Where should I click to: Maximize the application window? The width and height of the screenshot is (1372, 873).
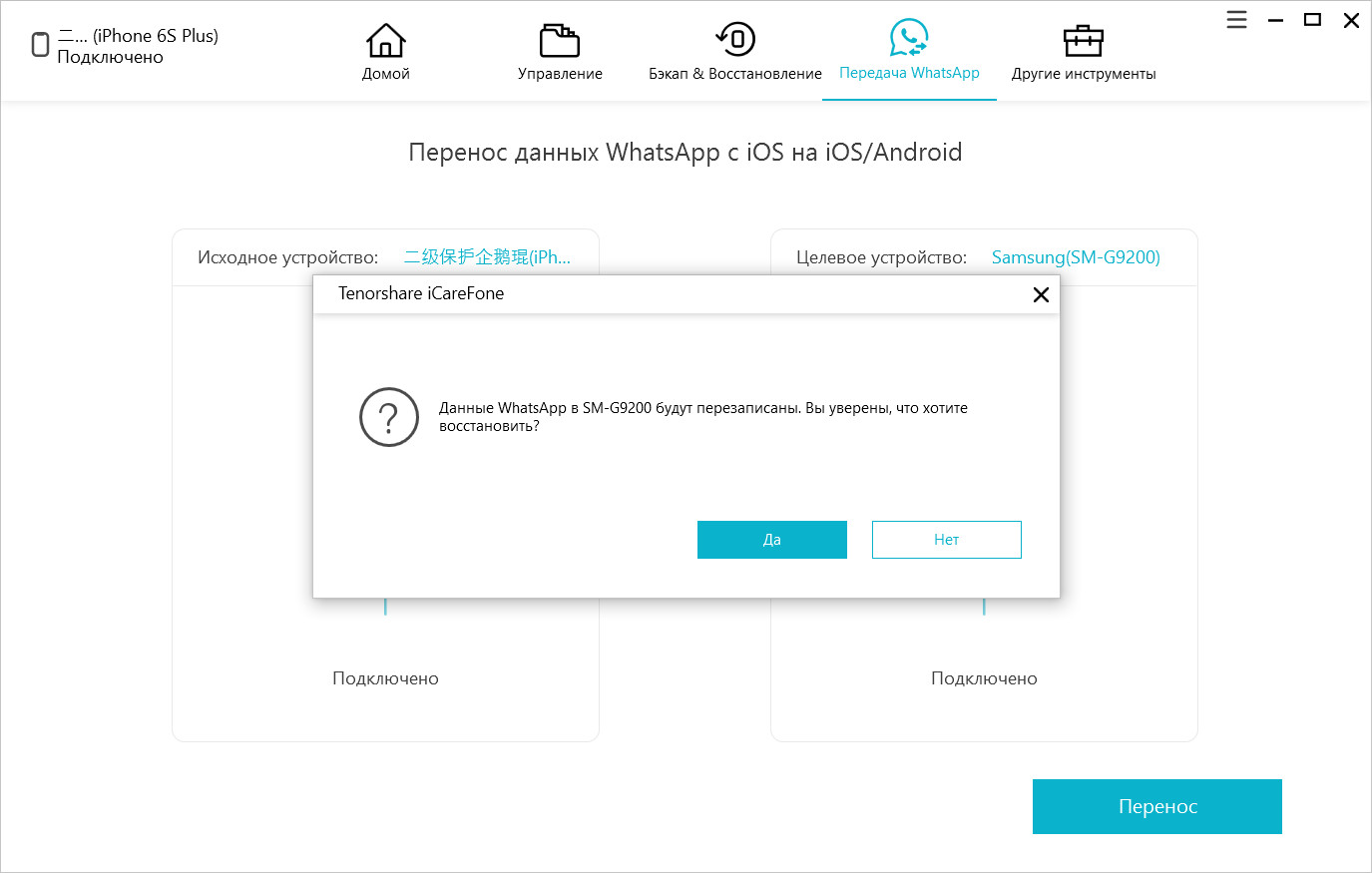1313,20
